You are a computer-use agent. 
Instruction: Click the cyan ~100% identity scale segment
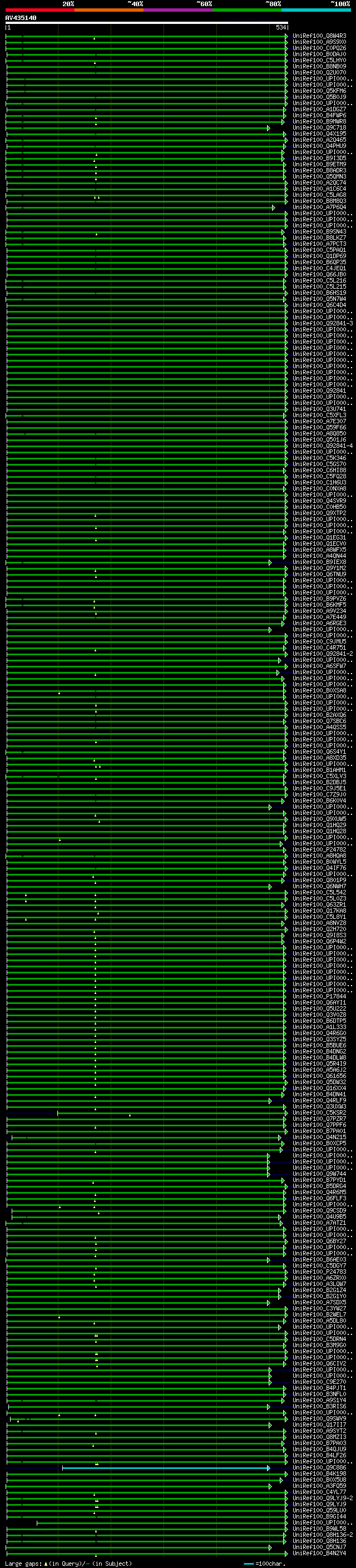click(317, 10)
